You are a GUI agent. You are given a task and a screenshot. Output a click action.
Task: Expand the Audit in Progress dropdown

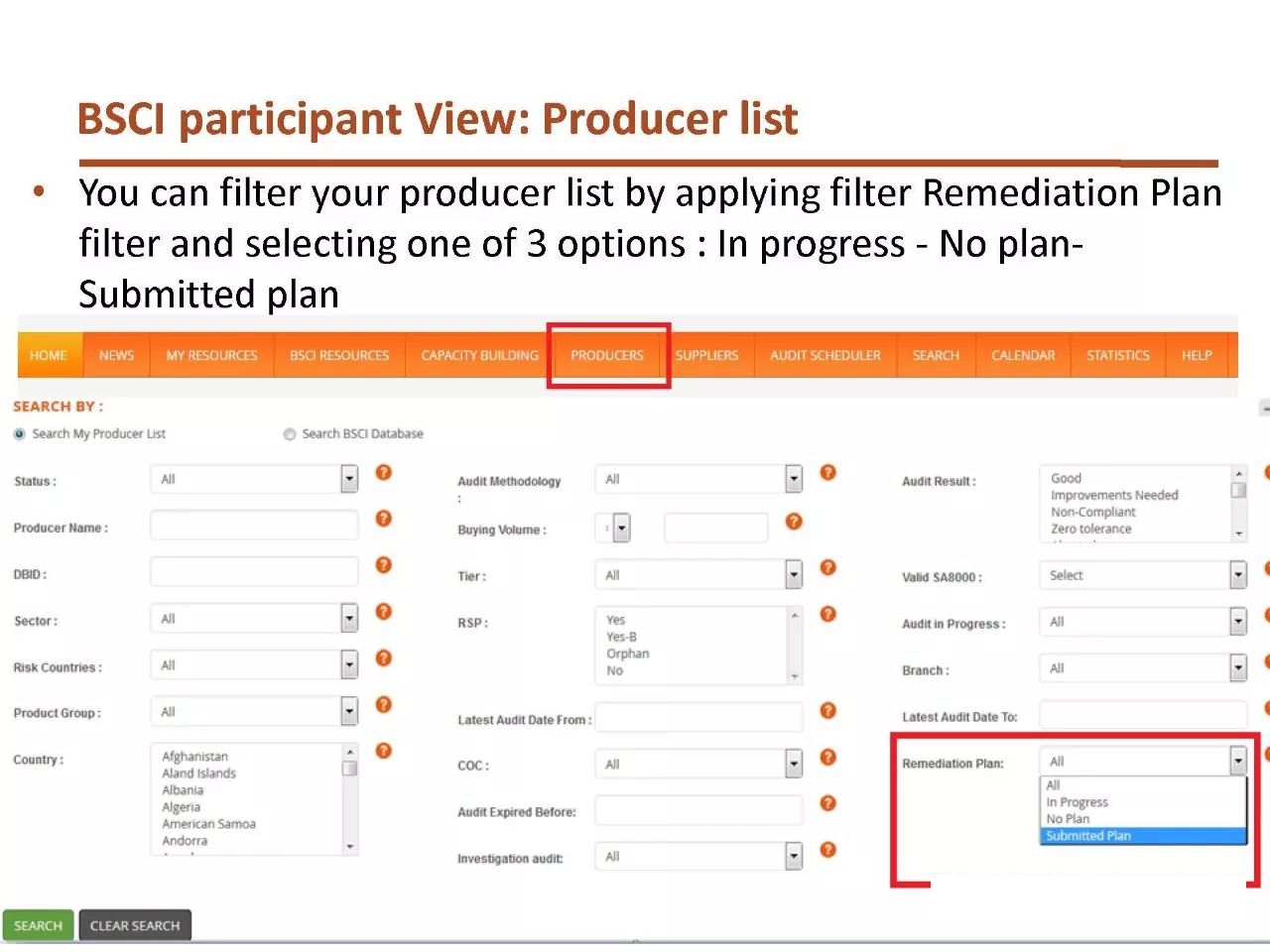[x=1238, y=622]
